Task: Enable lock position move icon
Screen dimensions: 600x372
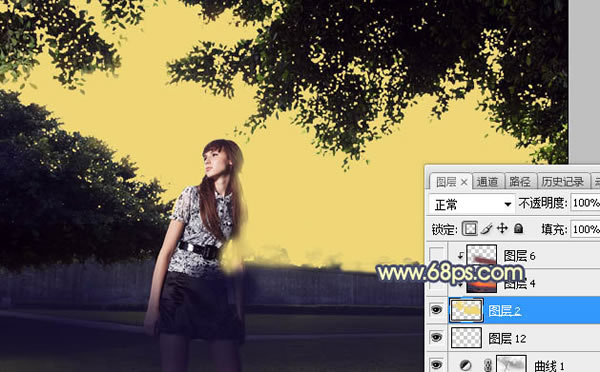Action: point(502,229)
